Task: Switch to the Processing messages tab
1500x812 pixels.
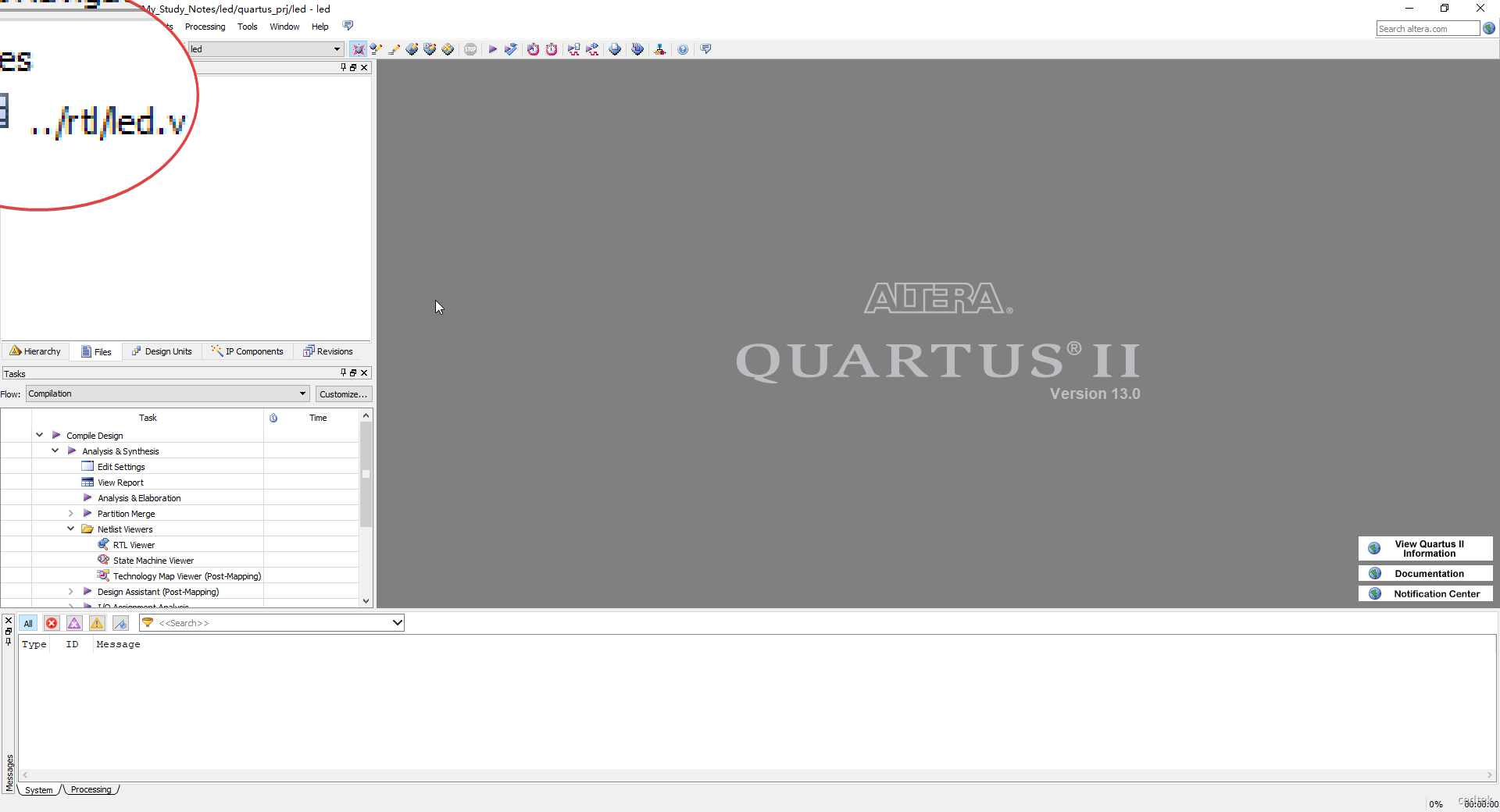Action: point(91,790)
